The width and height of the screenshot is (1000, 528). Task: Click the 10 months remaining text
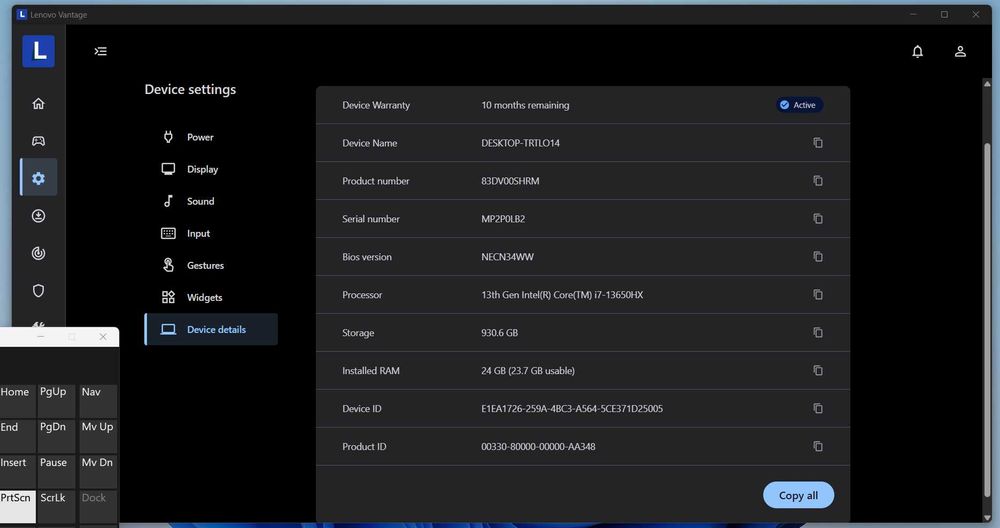tap(525, 105)
